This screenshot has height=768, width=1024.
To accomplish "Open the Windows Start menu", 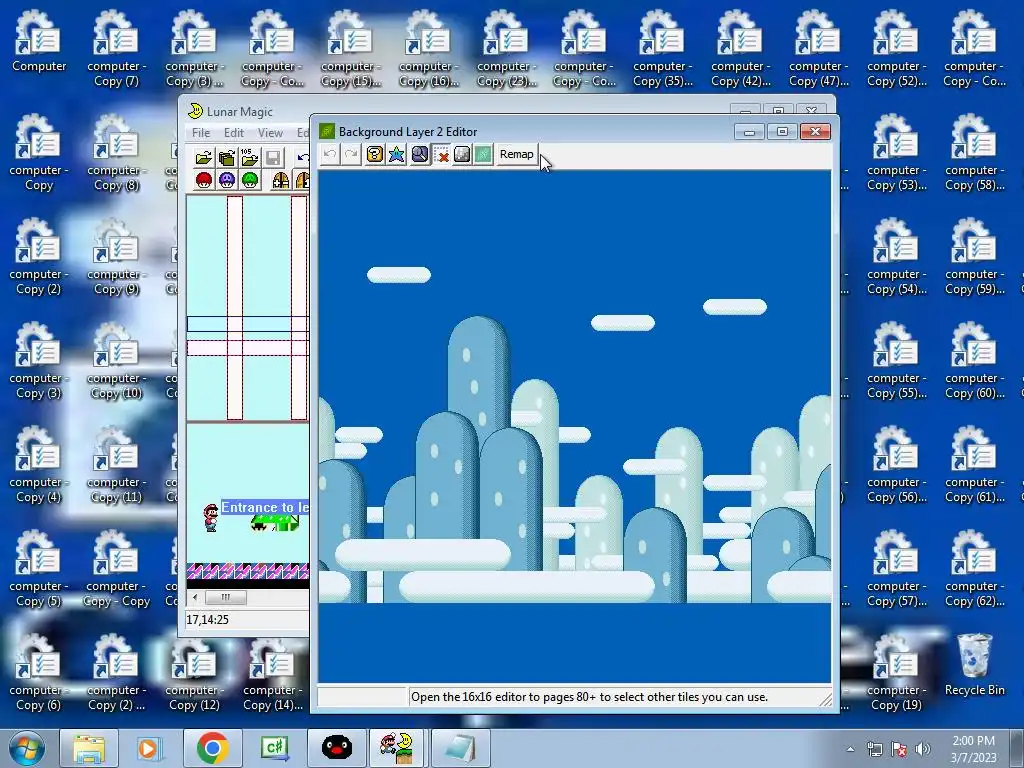I will [x=27, y=748].
